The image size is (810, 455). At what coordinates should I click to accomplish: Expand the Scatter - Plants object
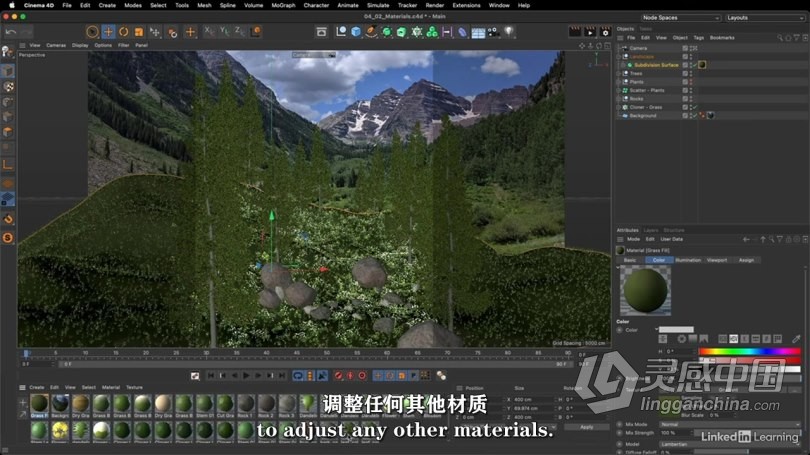pyautogui.click(x=619, y=90)
